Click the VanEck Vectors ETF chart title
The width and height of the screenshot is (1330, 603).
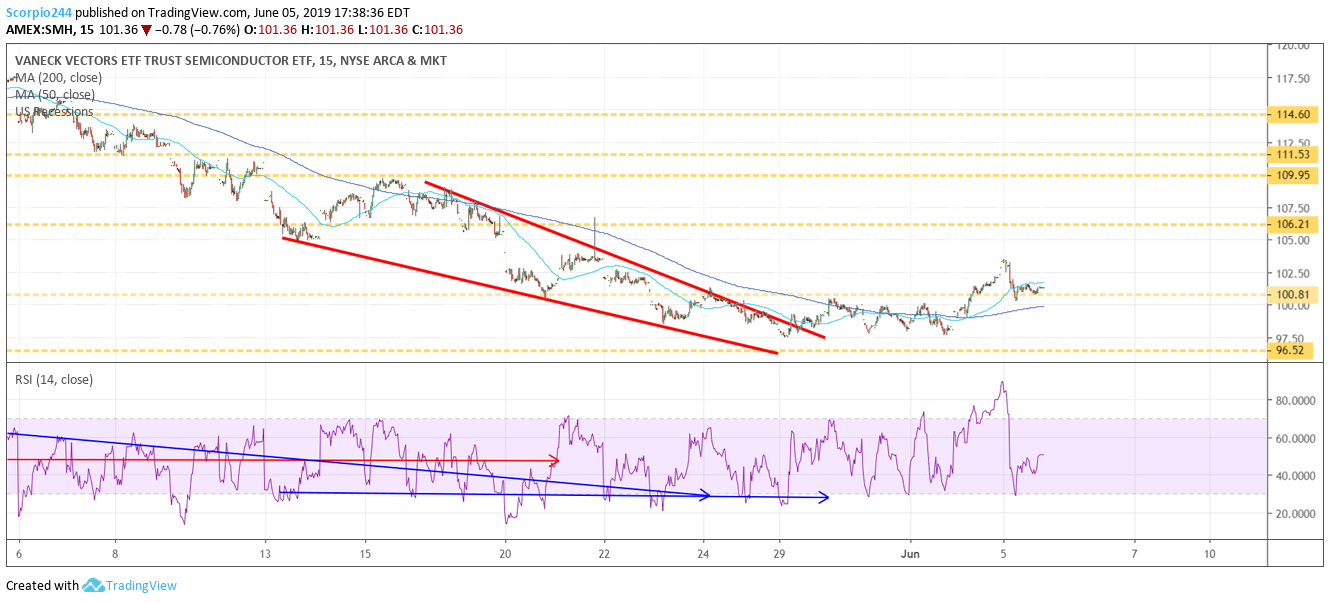coord(230,61)
